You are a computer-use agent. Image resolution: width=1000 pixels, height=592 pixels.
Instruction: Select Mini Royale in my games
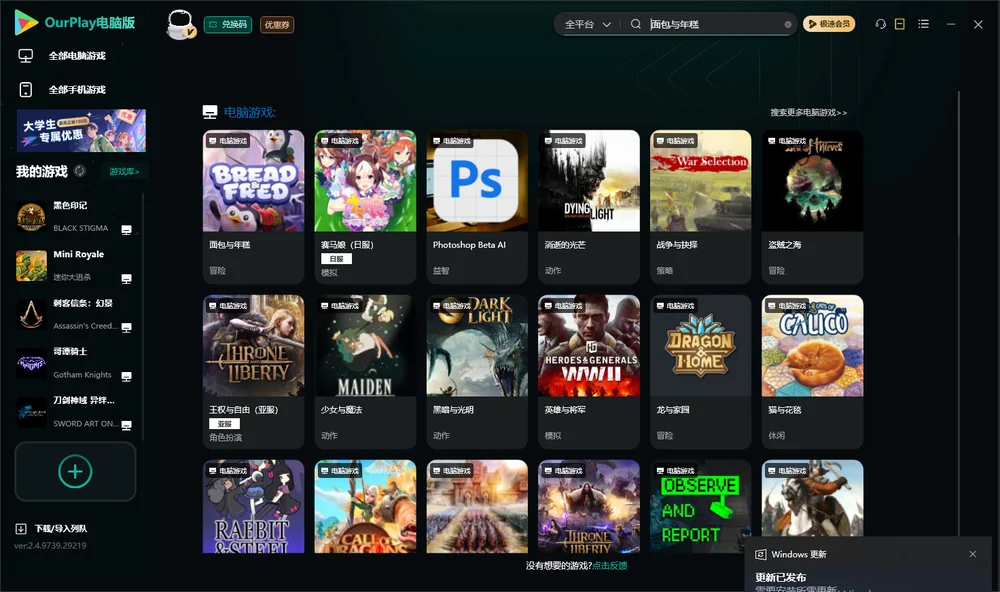pyautogui.click(x=75, y=265)
